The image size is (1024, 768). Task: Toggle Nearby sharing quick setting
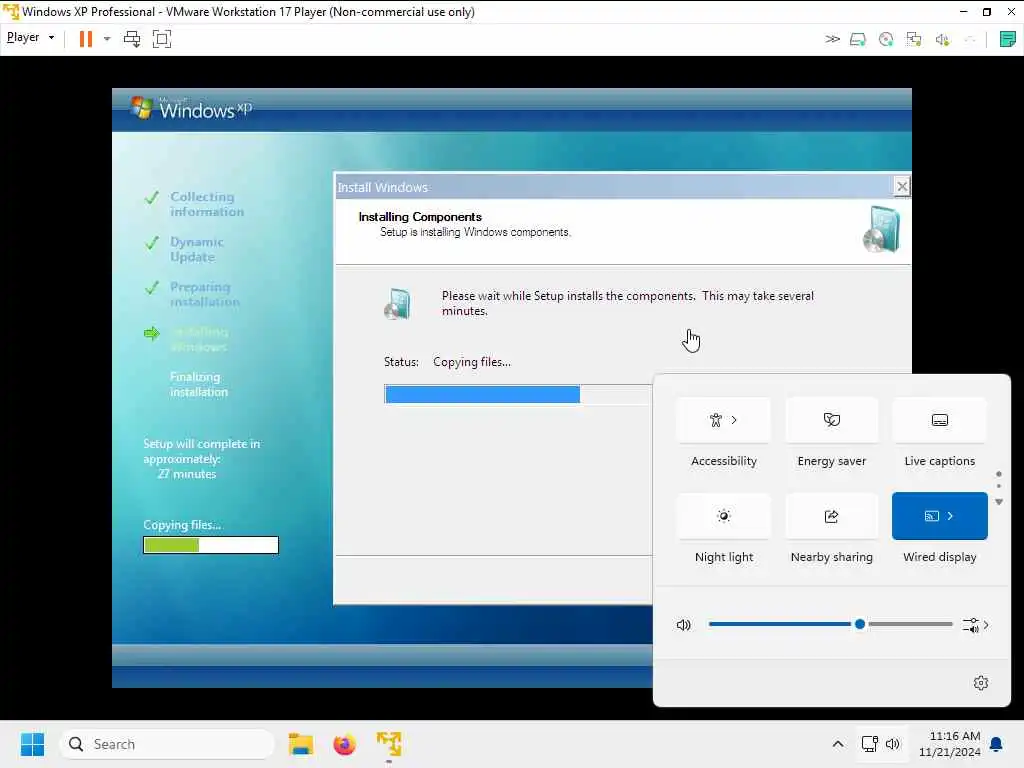[x=831, y=516]
